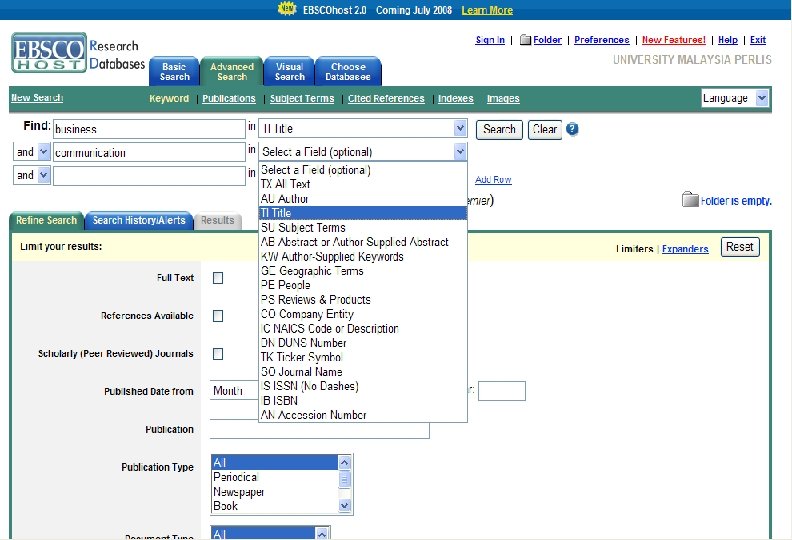Select the top 'Select a Field (optional)' list entry
The image size is (792, 540).
[362, 170]
